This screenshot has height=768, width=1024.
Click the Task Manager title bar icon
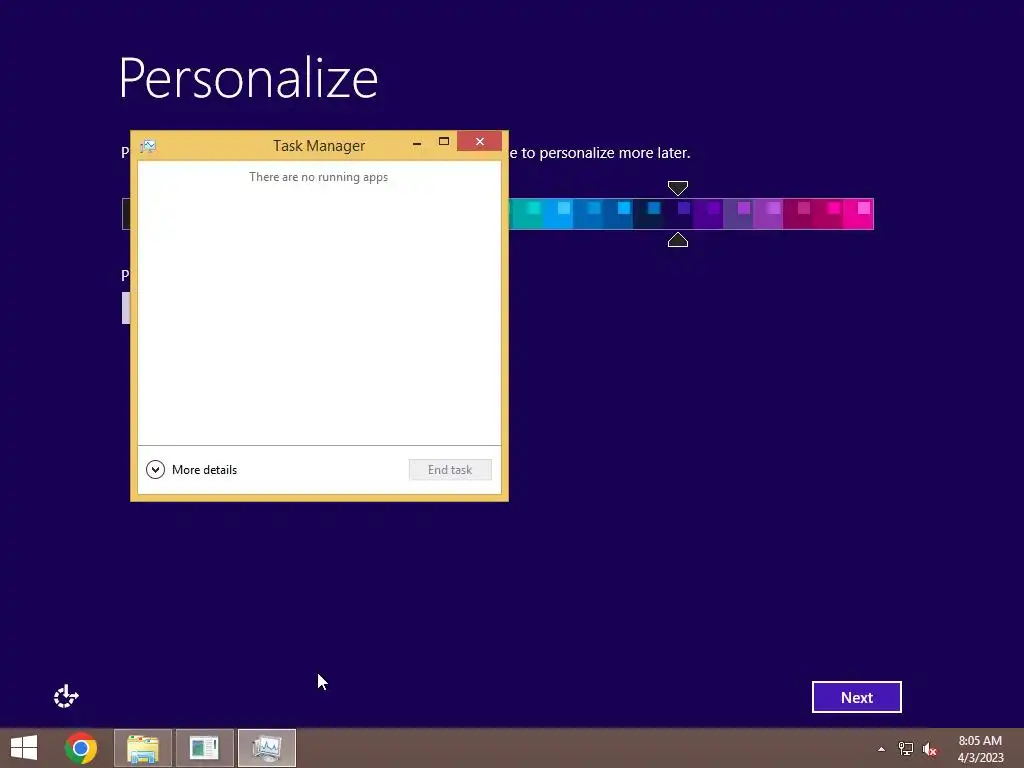pos(148,145)
